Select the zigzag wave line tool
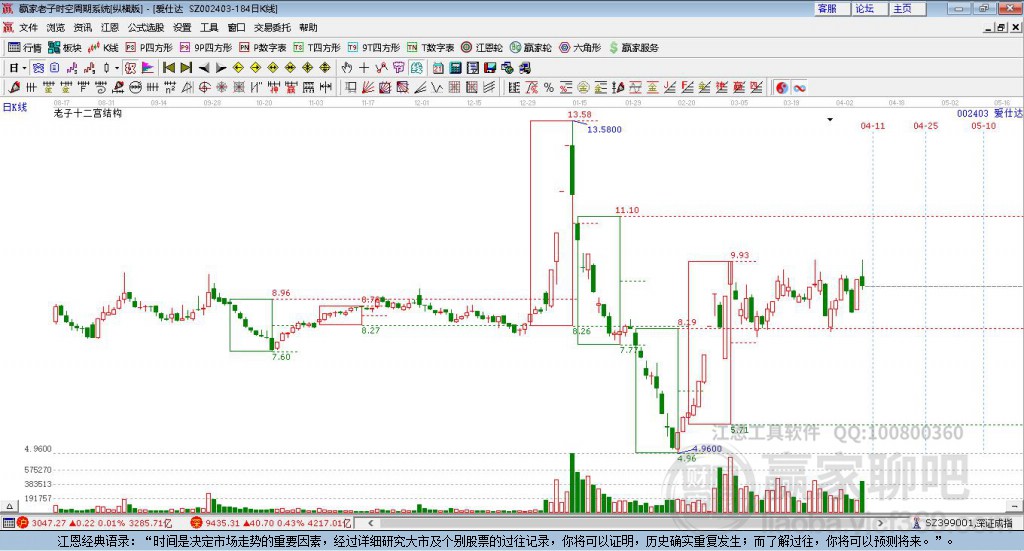 coord(436,87)
